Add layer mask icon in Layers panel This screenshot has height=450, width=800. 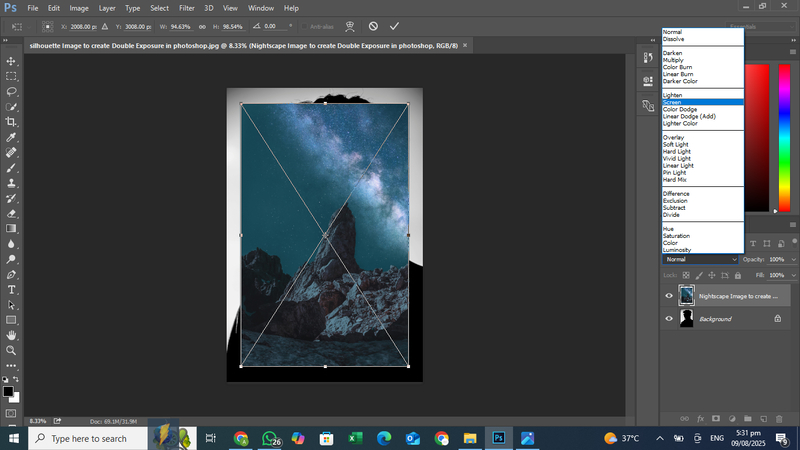pyautogui.click(x=716, y=418)
